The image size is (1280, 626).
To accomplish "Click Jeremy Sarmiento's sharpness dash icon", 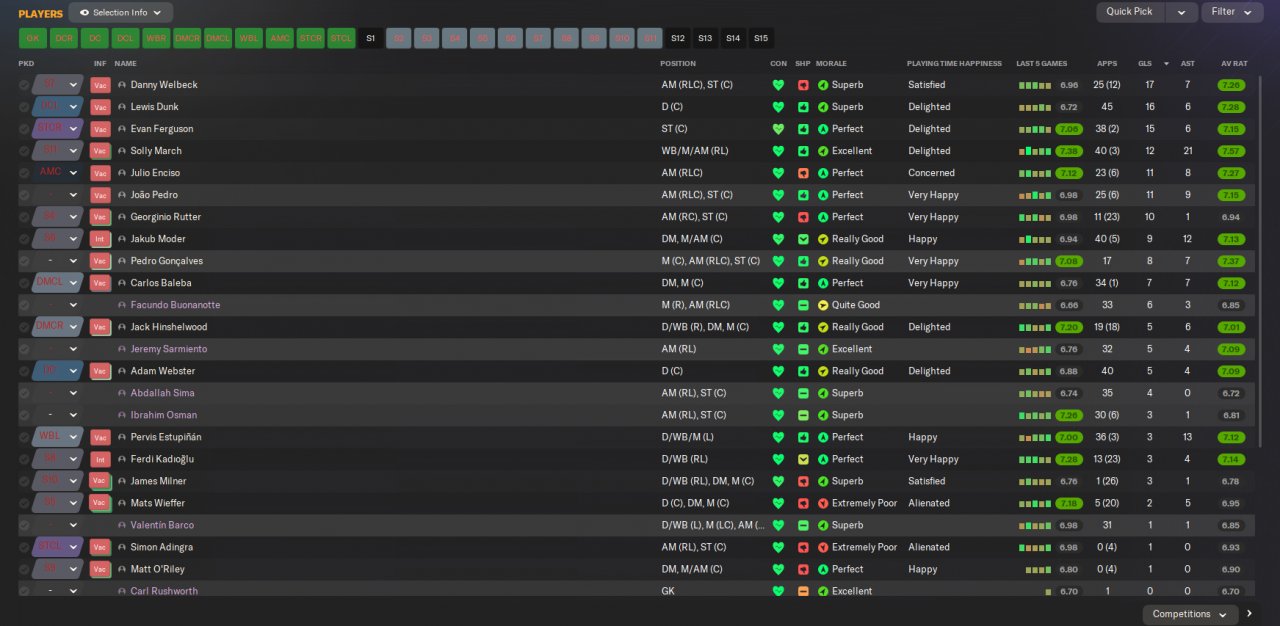I will (803, 349).
